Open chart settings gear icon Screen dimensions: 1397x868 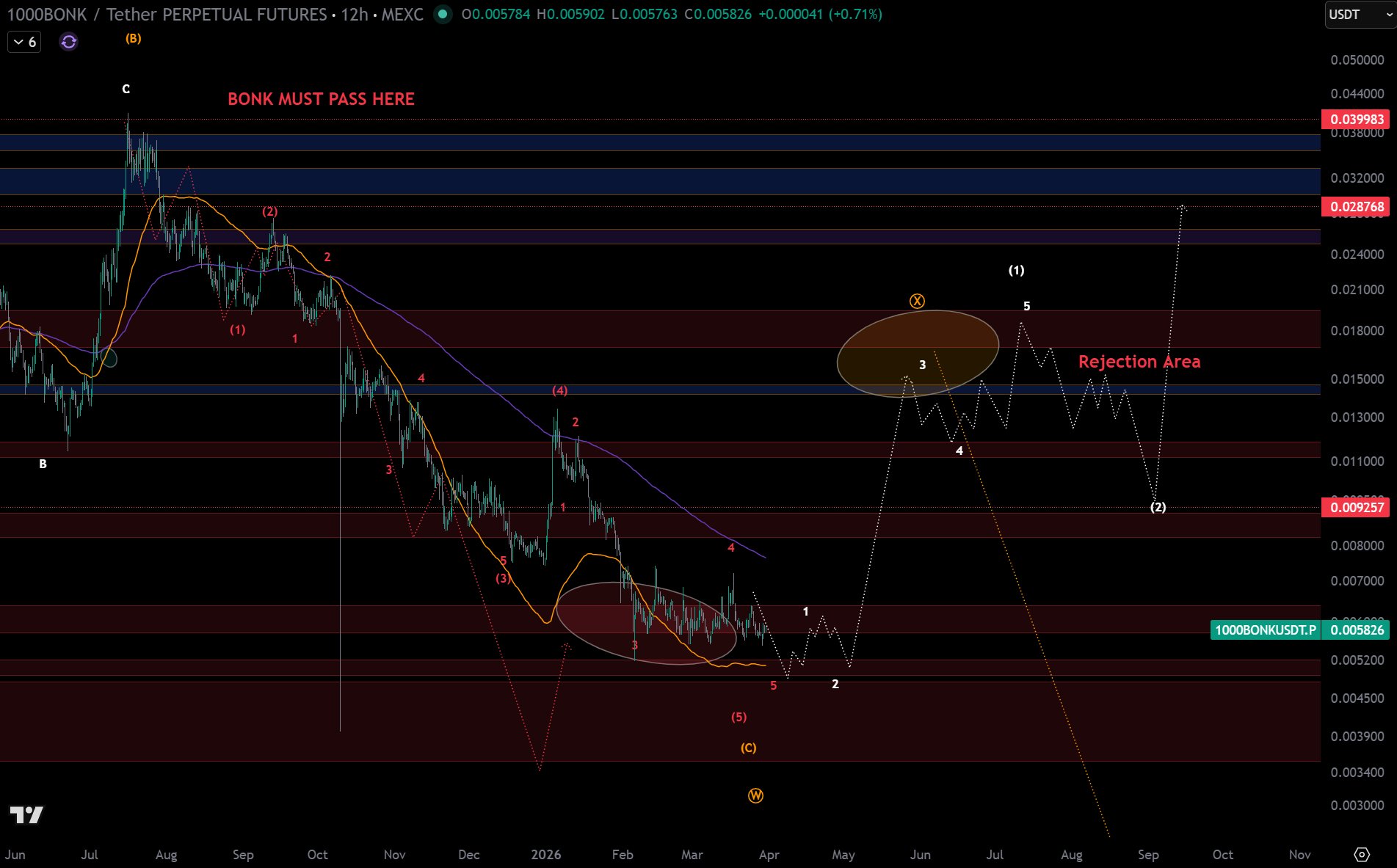1362,854
